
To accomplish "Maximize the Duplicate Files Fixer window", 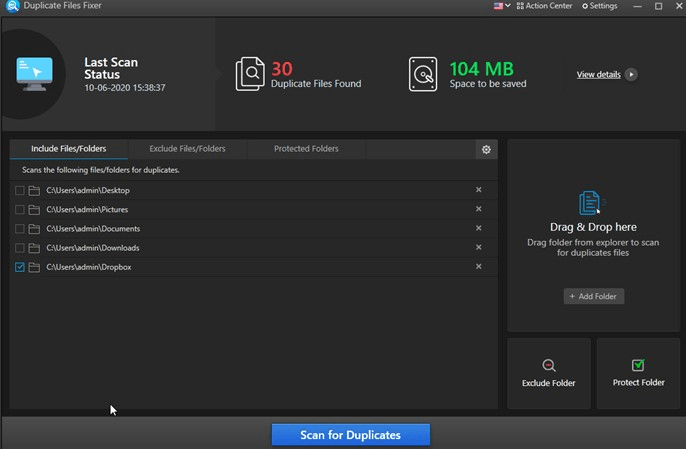I will (658, 6).
